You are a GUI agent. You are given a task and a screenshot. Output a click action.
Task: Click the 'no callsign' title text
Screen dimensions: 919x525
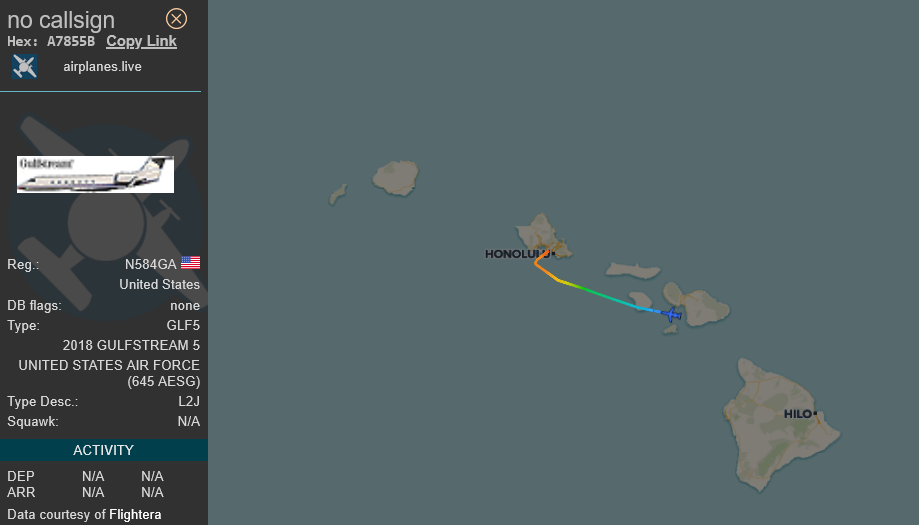click(x=61, y=20)
